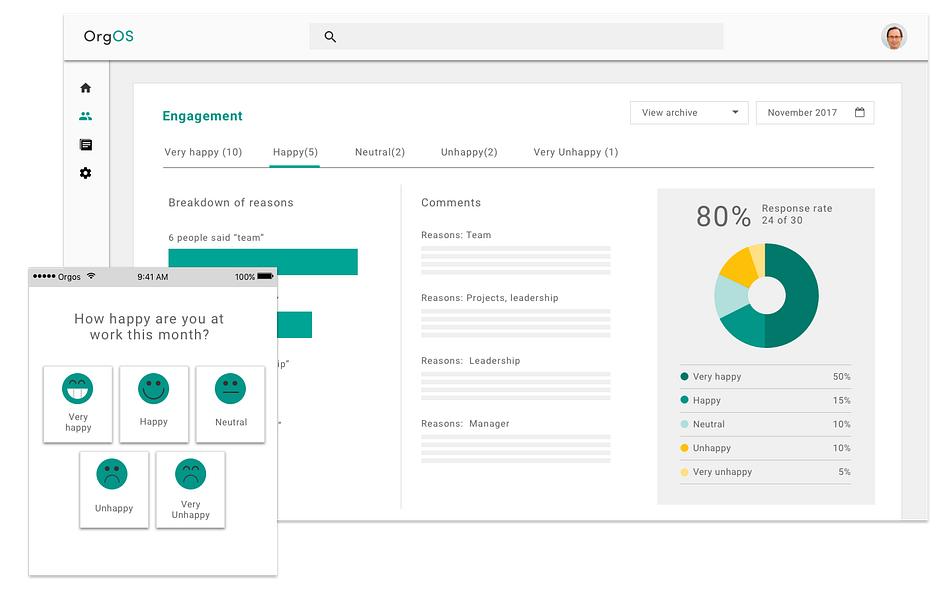Click the Reasons: Team comment label
This screenshot has width=941, height=600.
point(456,235)
